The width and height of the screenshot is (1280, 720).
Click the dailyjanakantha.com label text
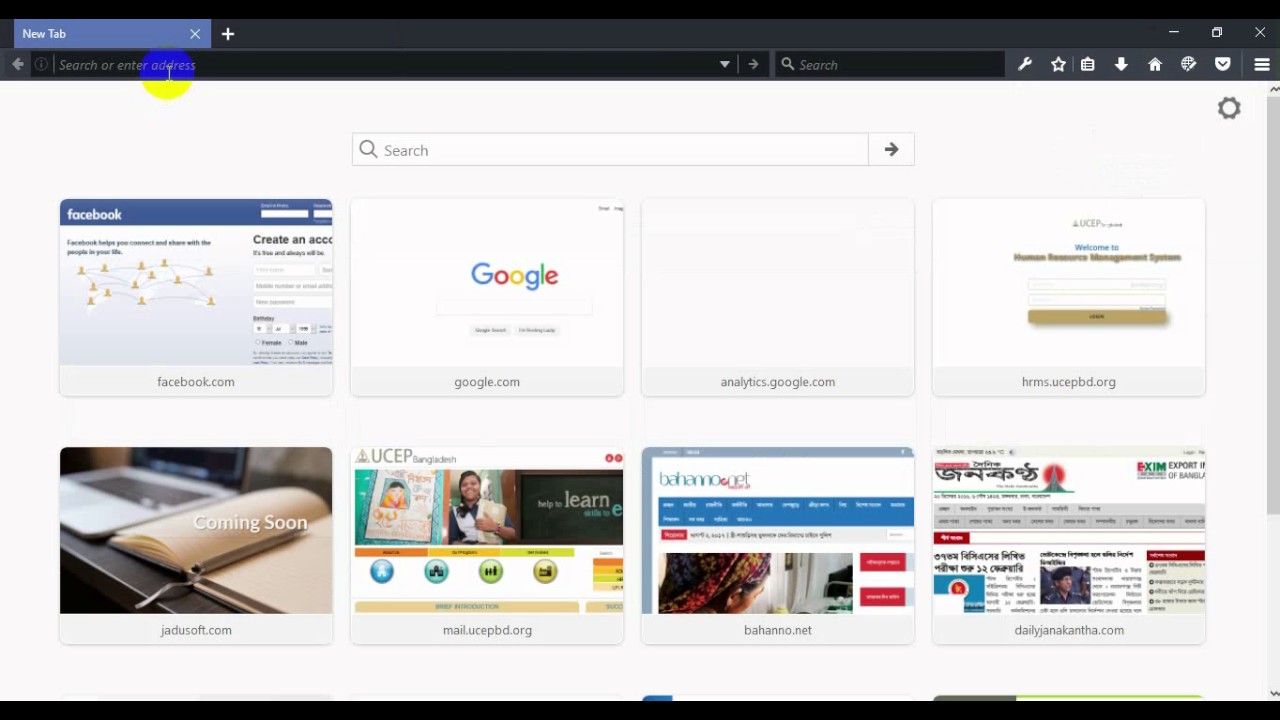pyautogui.click(x=1069, y=630)
